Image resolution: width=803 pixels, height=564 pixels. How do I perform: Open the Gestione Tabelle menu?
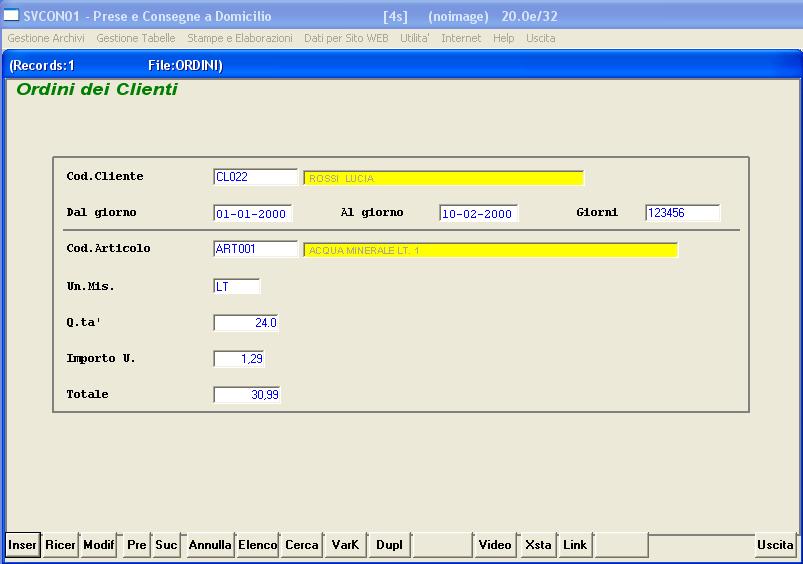pyautogui.click(x=136, y=38)
